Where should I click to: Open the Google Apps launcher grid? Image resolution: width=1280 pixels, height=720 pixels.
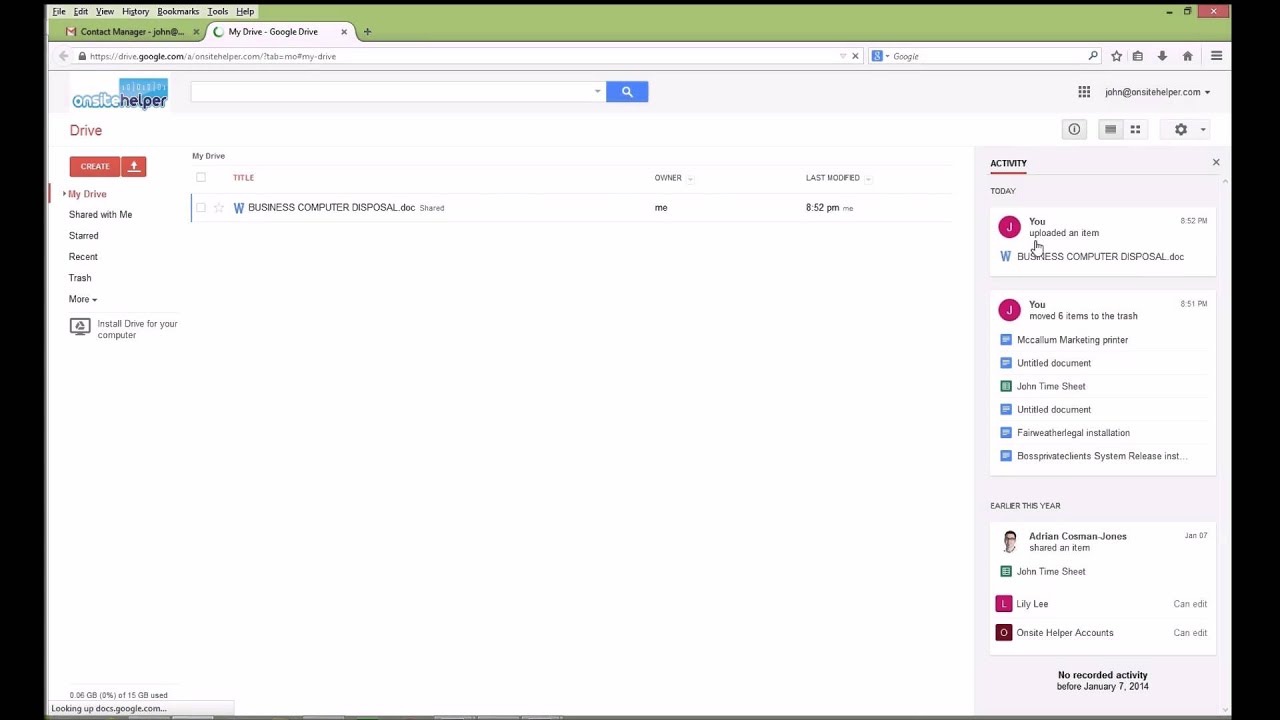pyautogui.click(x=1084, y=91)
